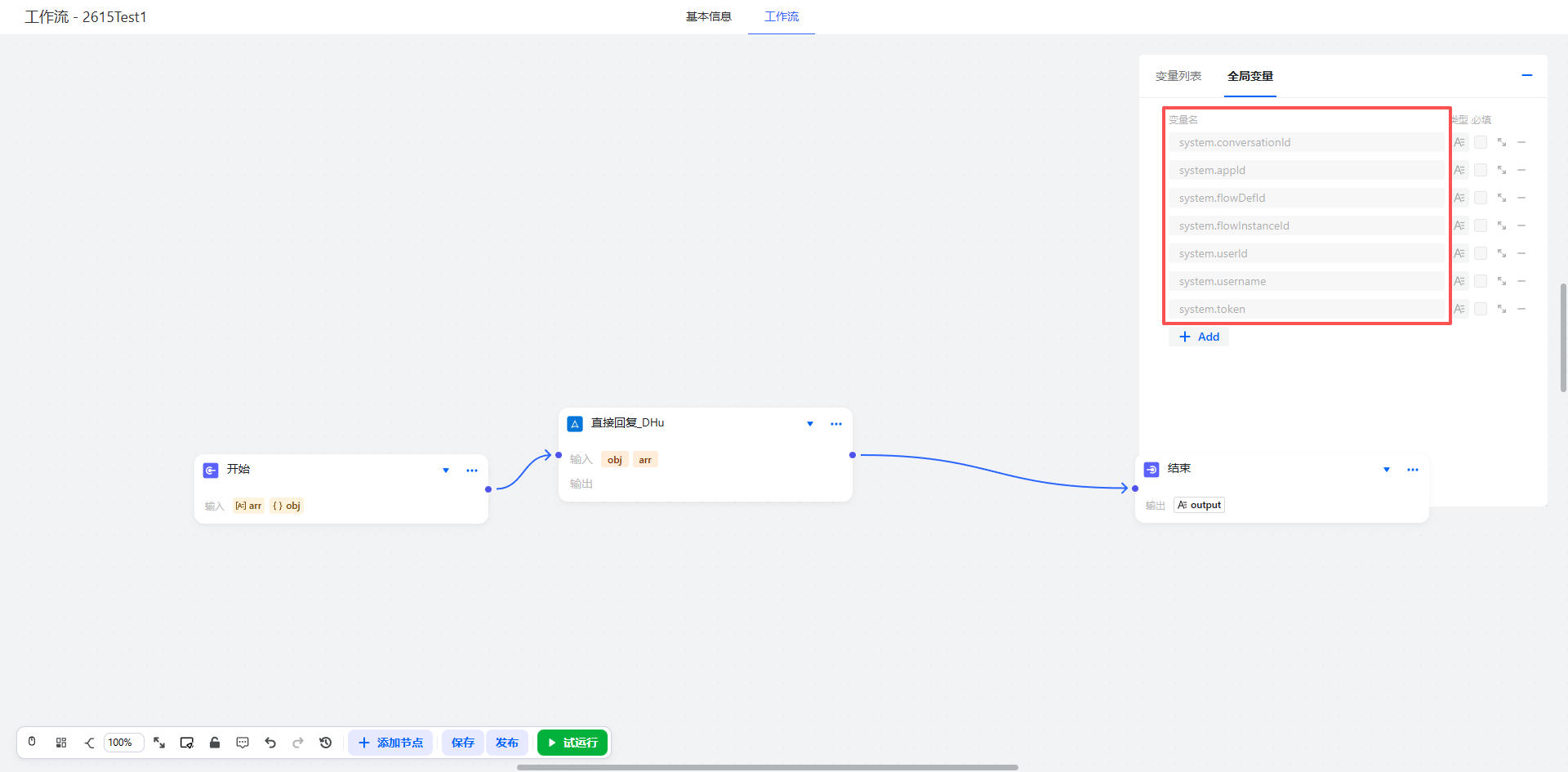Click the auto-layout grid icon in toolbar

click(x=61, y=743)
